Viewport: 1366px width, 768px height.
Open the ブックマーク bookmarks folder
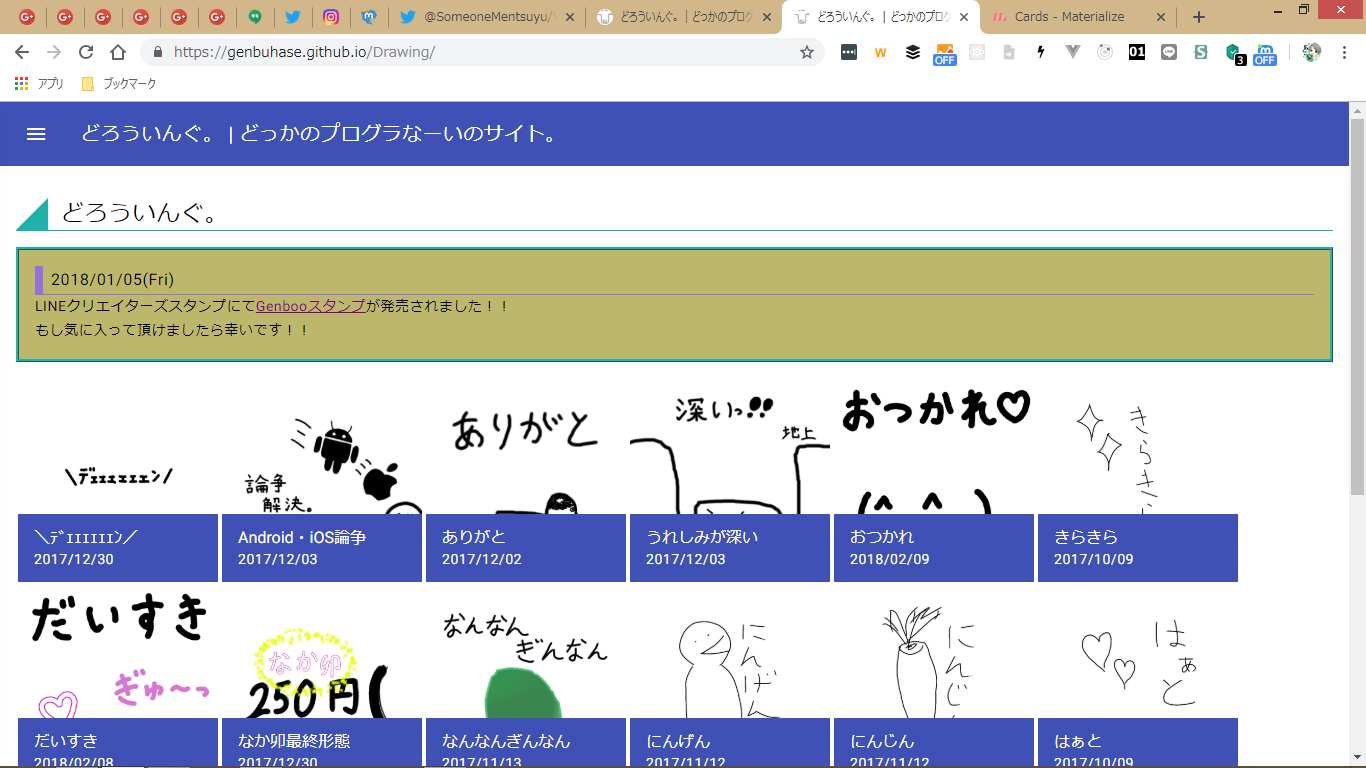[119, 84]
